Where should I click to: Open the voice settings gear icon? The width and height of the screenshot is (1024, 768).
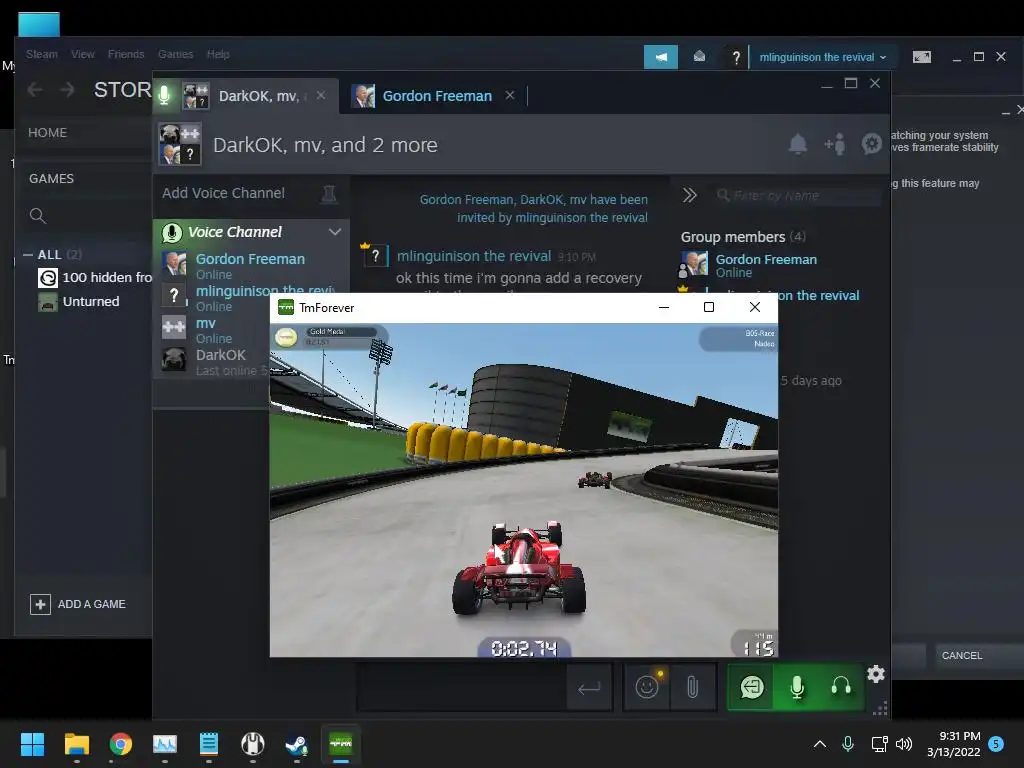click(x=876, y=674)
